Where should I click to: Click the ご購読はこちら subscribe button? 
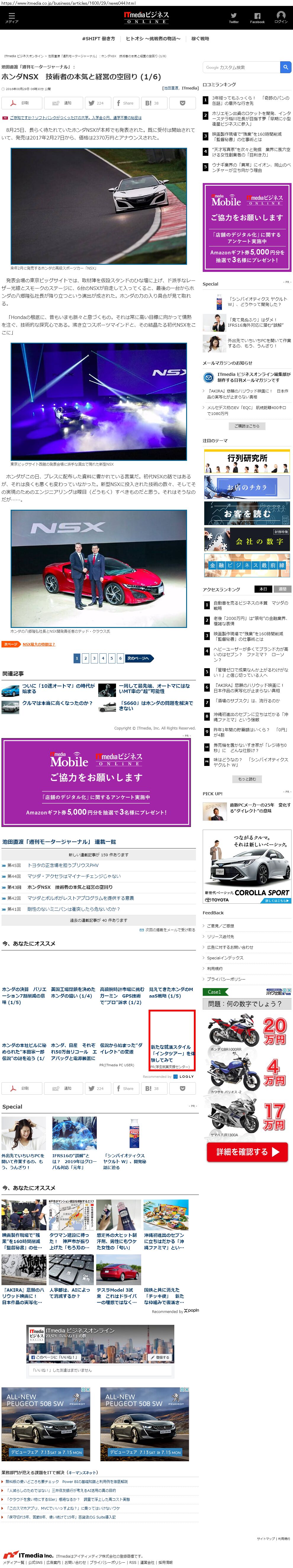coord(247,426)
